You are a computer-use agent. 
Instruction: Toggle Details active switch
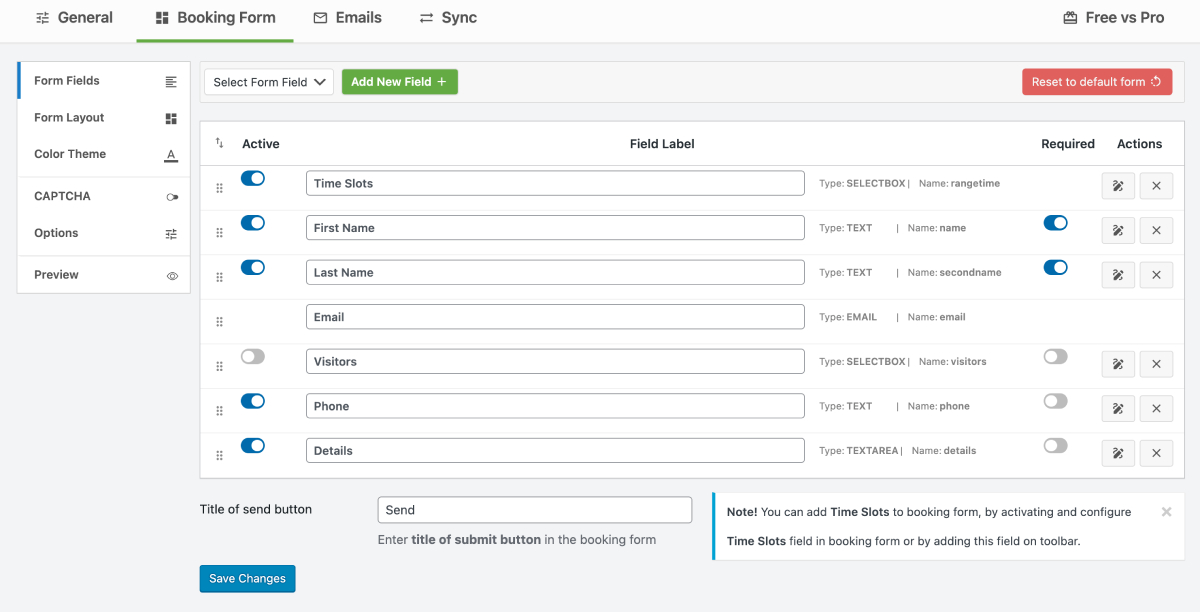click(x=253, y=445)
